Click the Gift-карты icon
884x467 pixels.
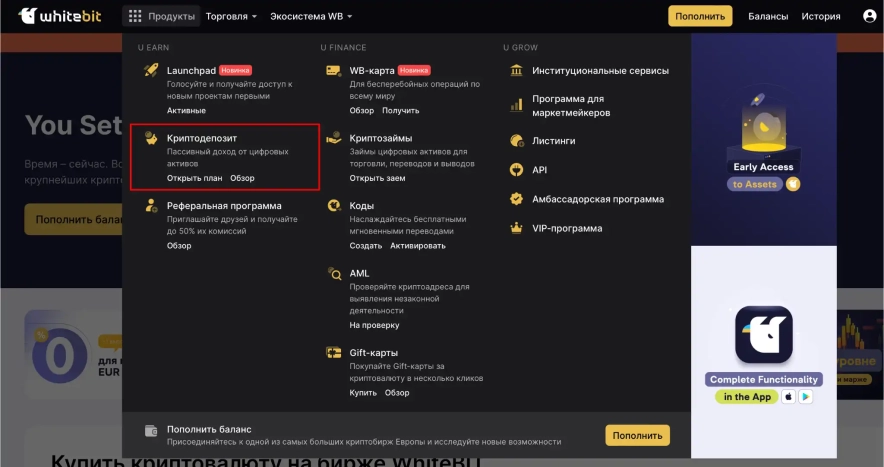[x=334, y=353]
